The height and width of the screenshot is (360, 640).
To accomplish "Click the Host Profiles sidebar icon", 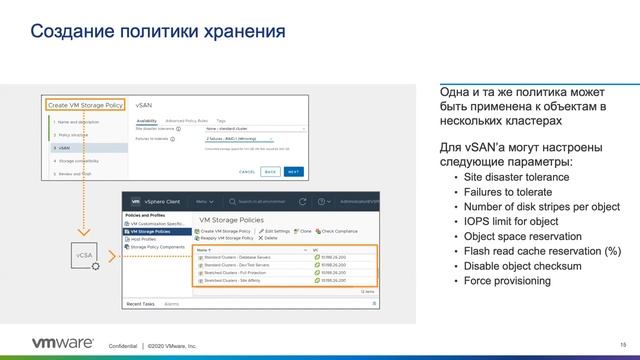I will point(127,239).
